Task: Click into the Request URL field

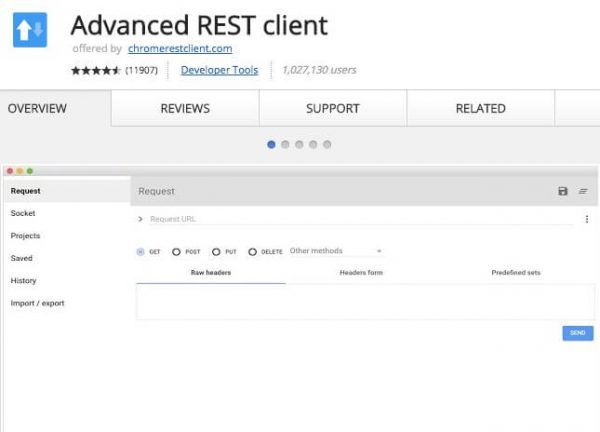Action: coord(361,219)
